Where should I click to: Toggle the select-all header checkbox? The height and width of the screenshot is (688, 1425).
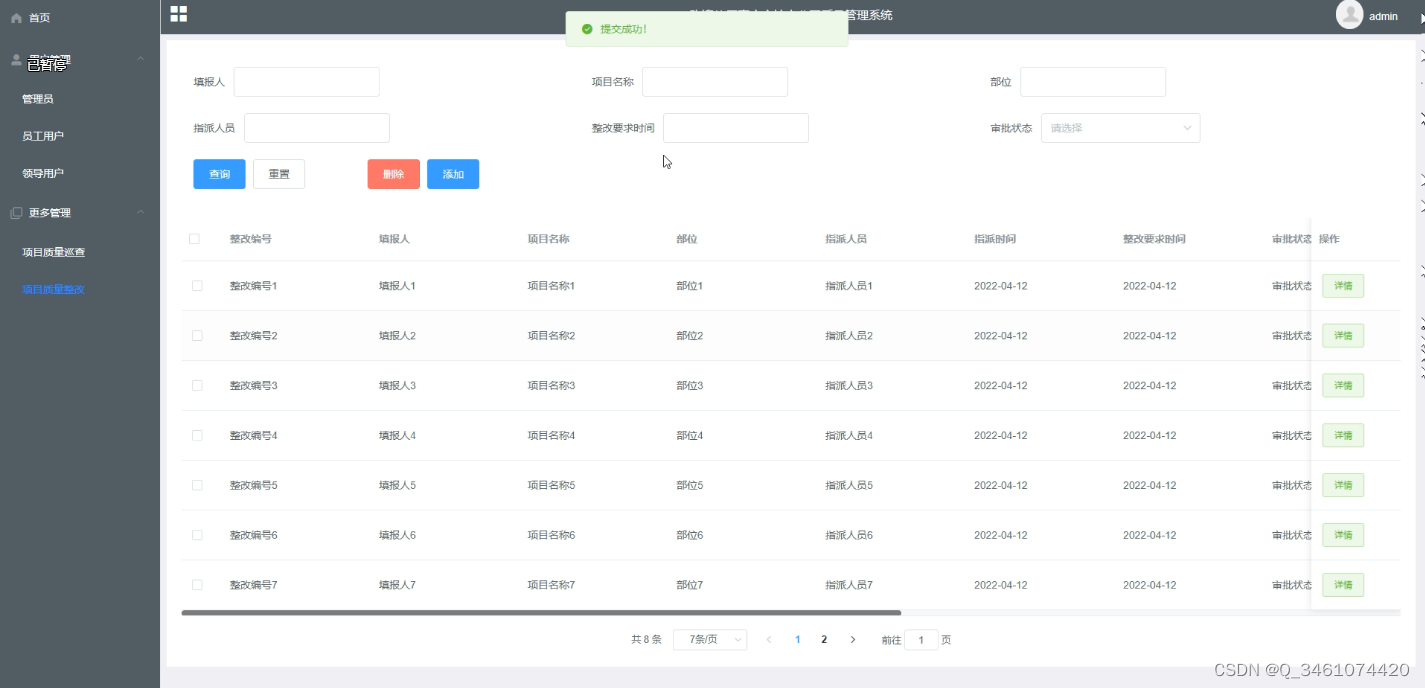click(194, 239)
